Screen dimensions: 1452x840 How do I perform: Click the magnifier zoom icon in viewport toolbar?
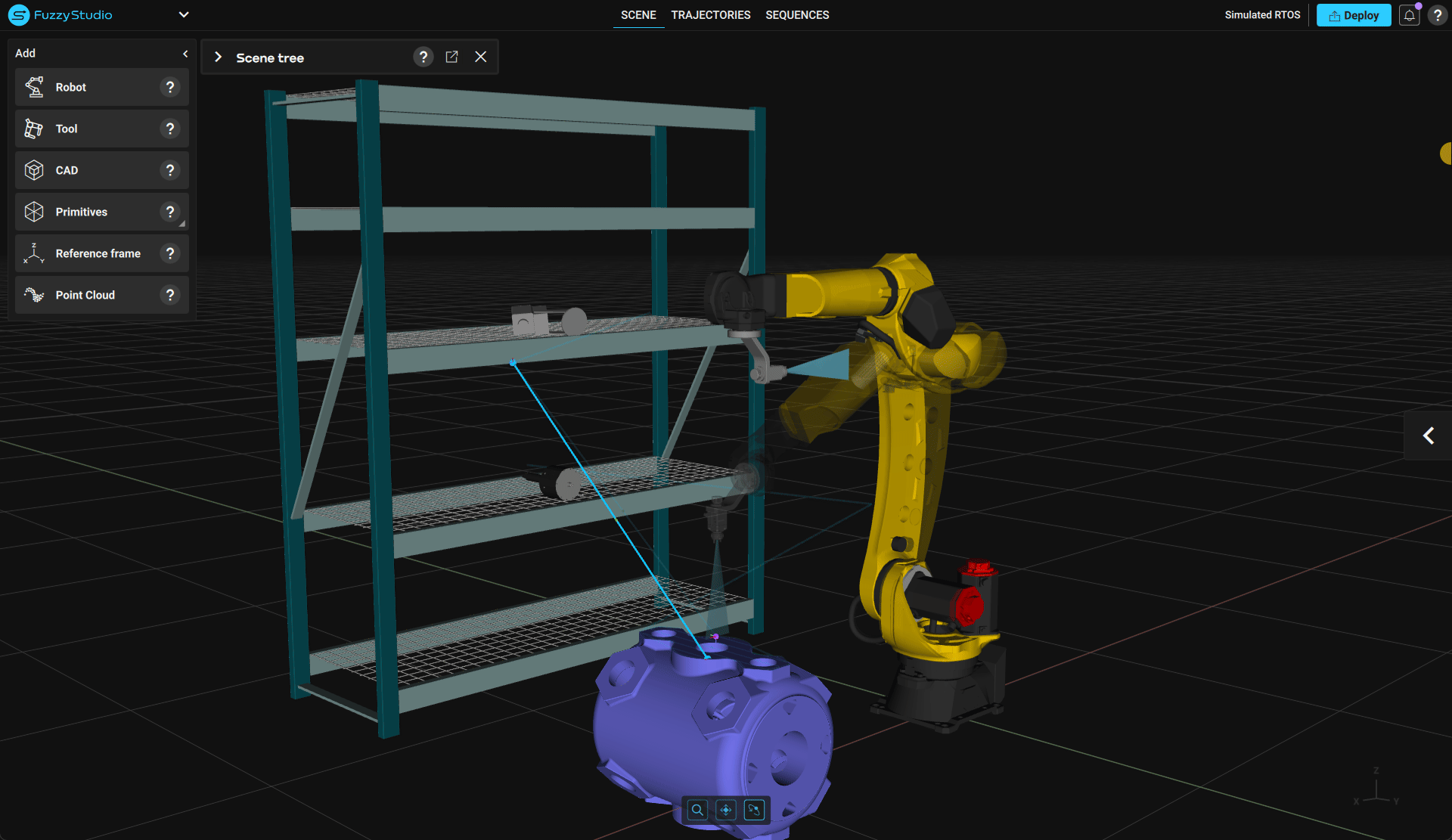pyautogui.click(x=697, y=810)
